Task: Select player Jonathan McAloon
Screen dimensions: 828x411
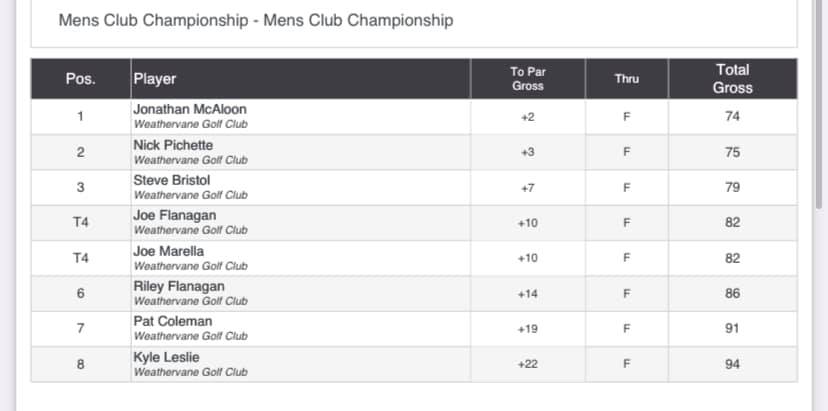Action: pyautogui.click(x=190, y=109)
